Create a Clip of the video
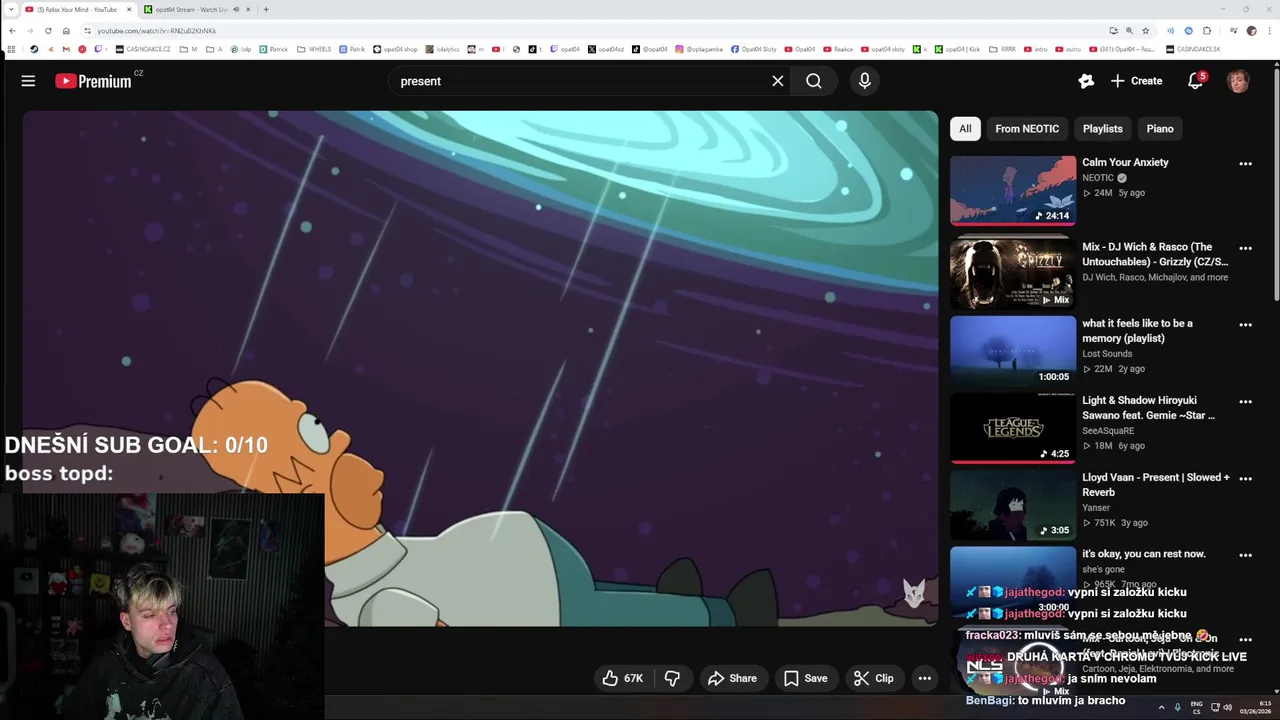 coord(873,678)
